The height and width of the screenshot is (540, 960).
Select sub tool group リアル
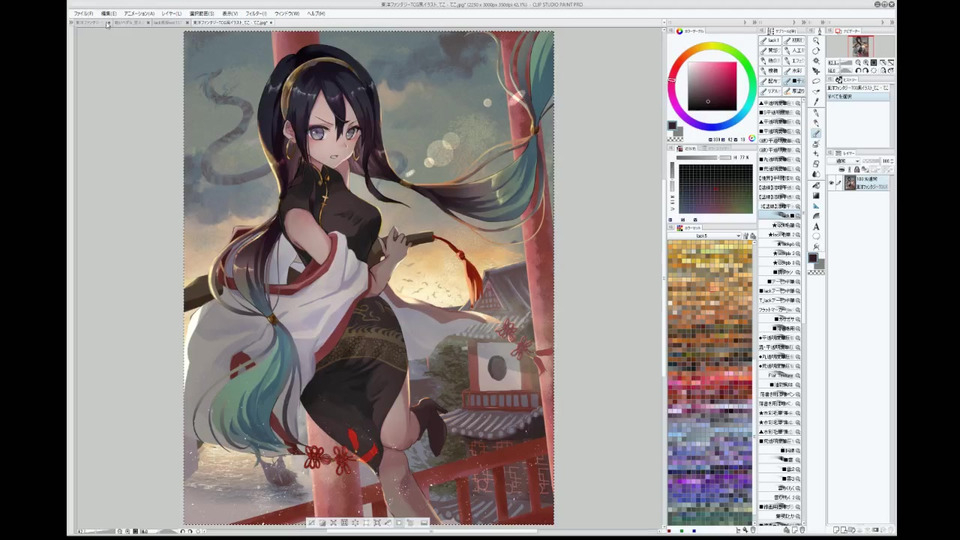pos(770,91)
